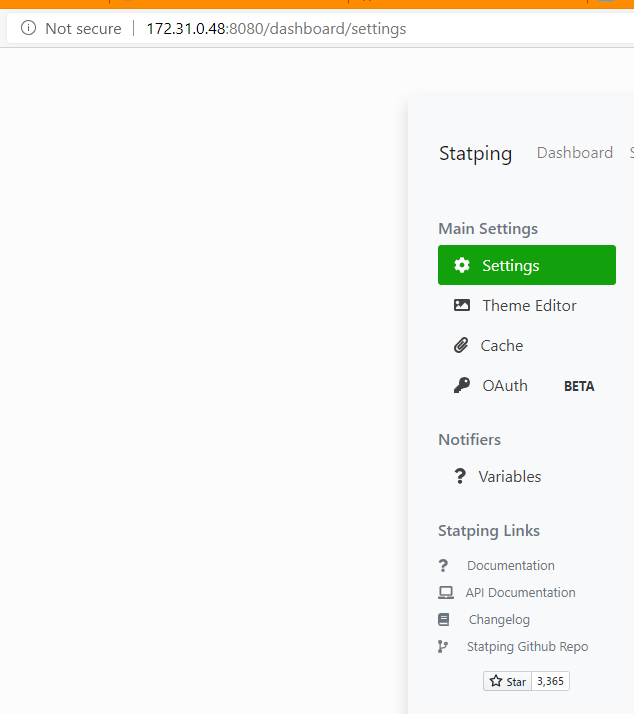Viewport: 634px width, 714px height.
Task: Open the API Documentation link
Action: coord(520,592)
